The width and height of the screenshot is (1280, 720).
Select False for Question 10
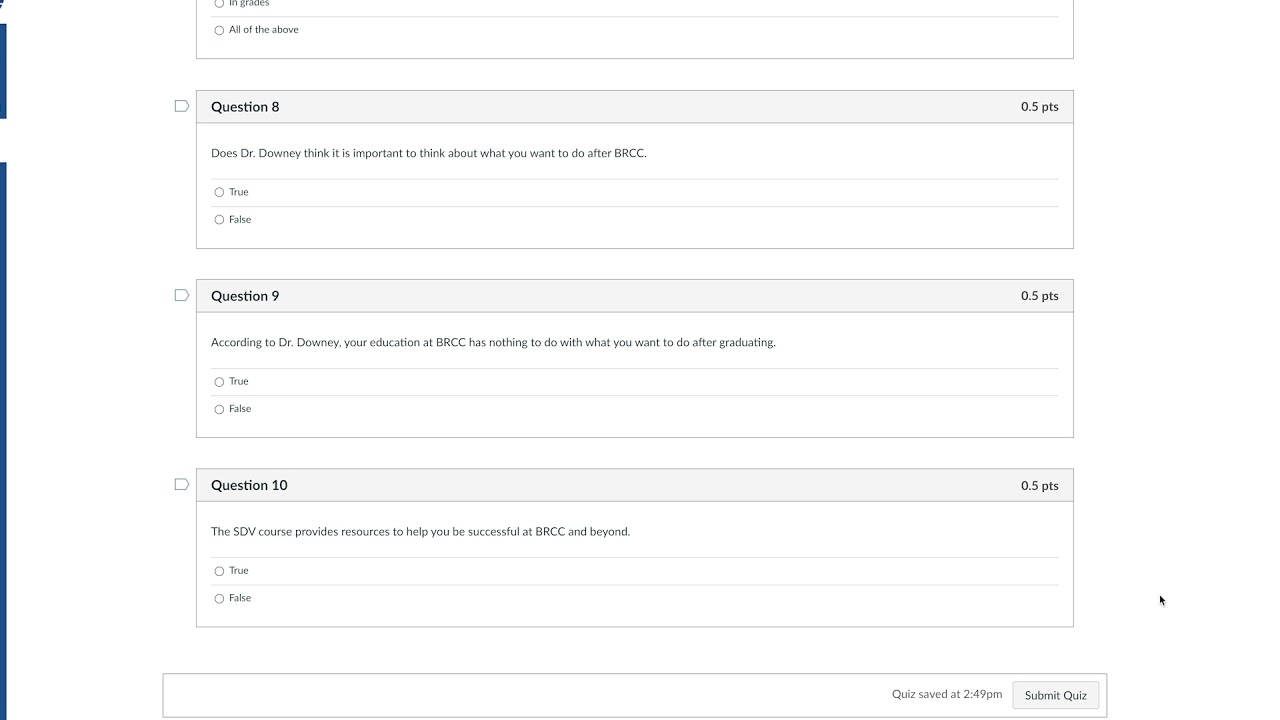[x=219, y=599]
